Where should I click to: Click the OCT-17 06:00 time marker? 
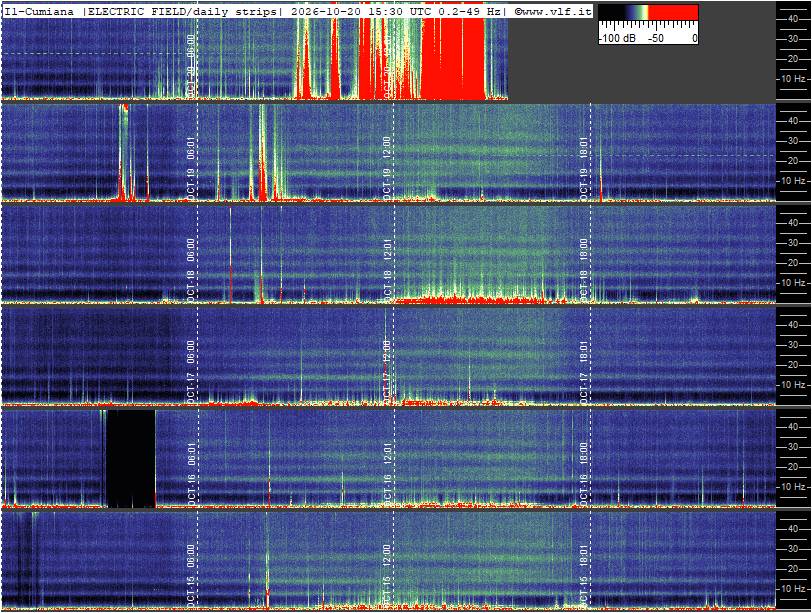coord(191,372)
